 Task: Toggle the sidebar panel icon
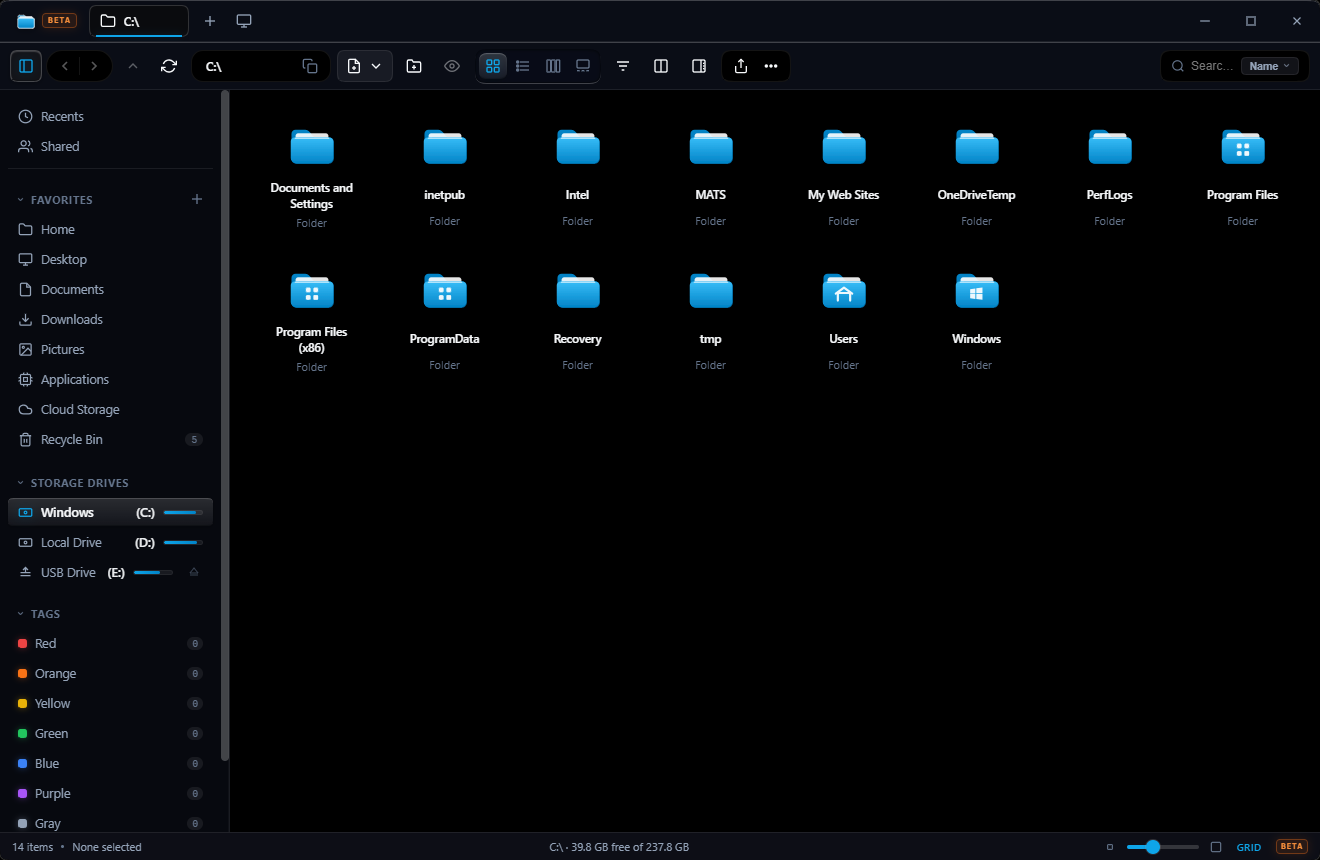26,66
